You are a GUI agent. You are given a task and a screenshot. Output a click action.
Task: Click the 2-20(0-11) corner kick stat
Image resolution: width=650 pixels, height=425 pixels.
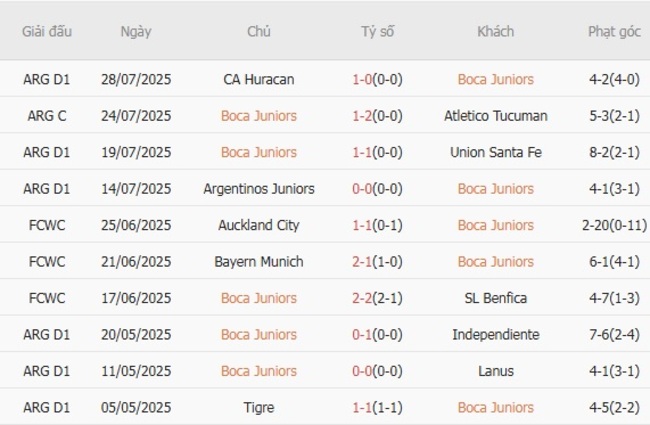(x=614, y=225)
